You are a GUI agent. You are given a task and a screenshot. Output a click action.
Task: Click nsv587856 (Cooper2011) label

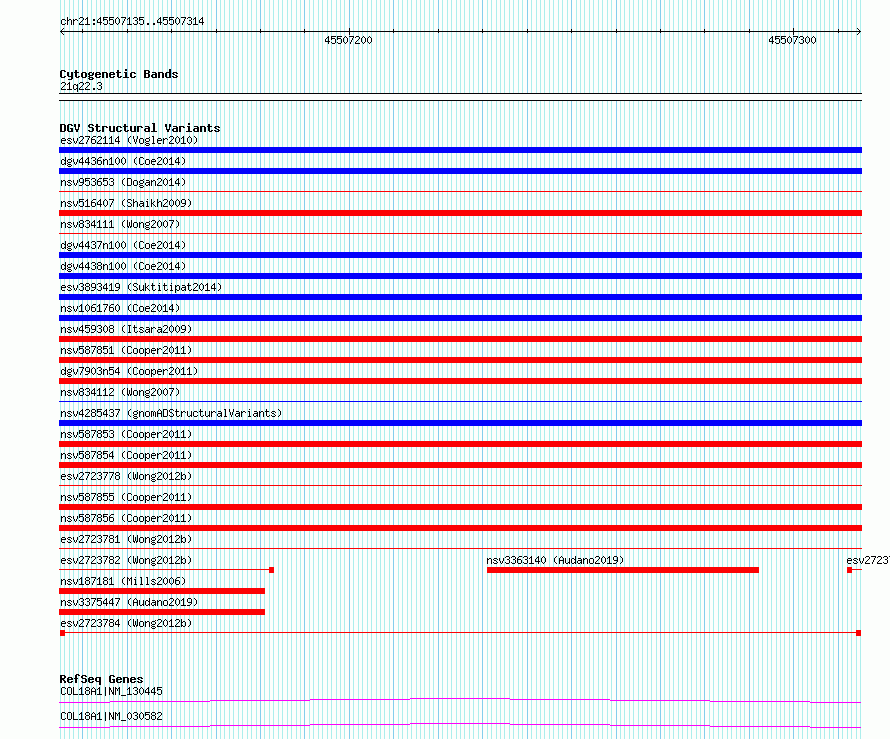126,518
